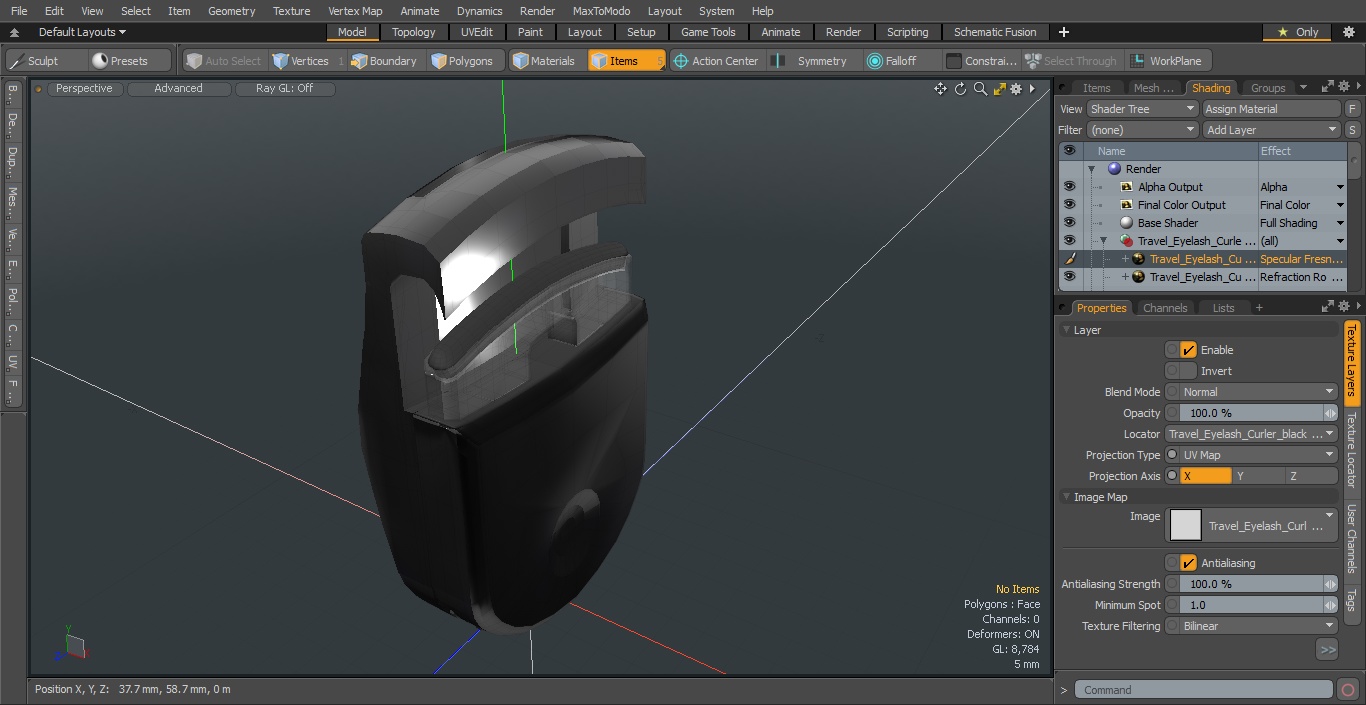The width and height of the screenshot is (1366, 705).
Task: Toggle the Enable checkbox
Action: tap(1188, 350)
